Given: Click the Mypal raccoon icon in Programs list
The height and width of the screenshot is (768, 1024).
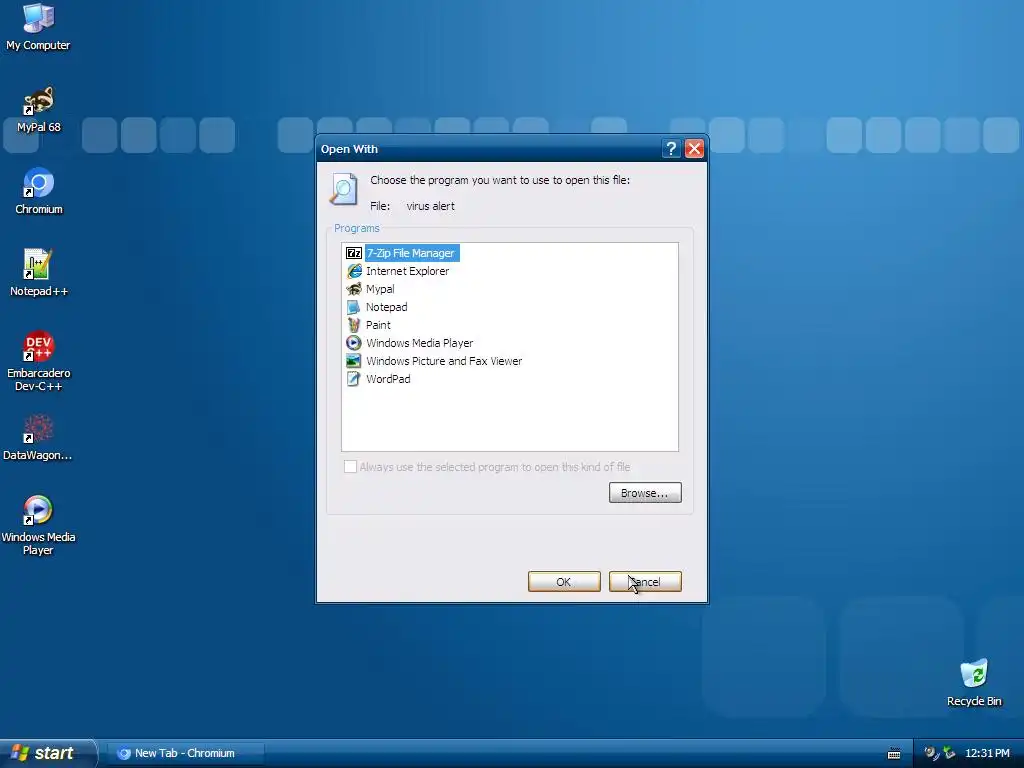Looking at the screenshot, I should pyautogui.click(x=354, y=289).
